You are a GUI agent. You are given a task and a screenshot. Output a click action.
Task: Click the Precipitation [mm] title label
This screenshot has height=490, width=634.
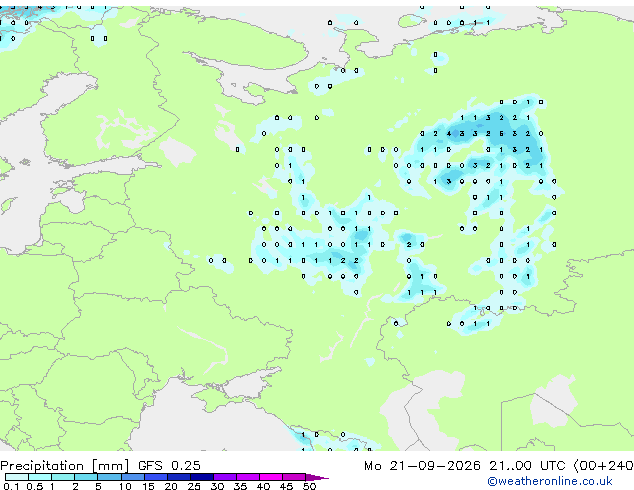click(x=65, y=466)
